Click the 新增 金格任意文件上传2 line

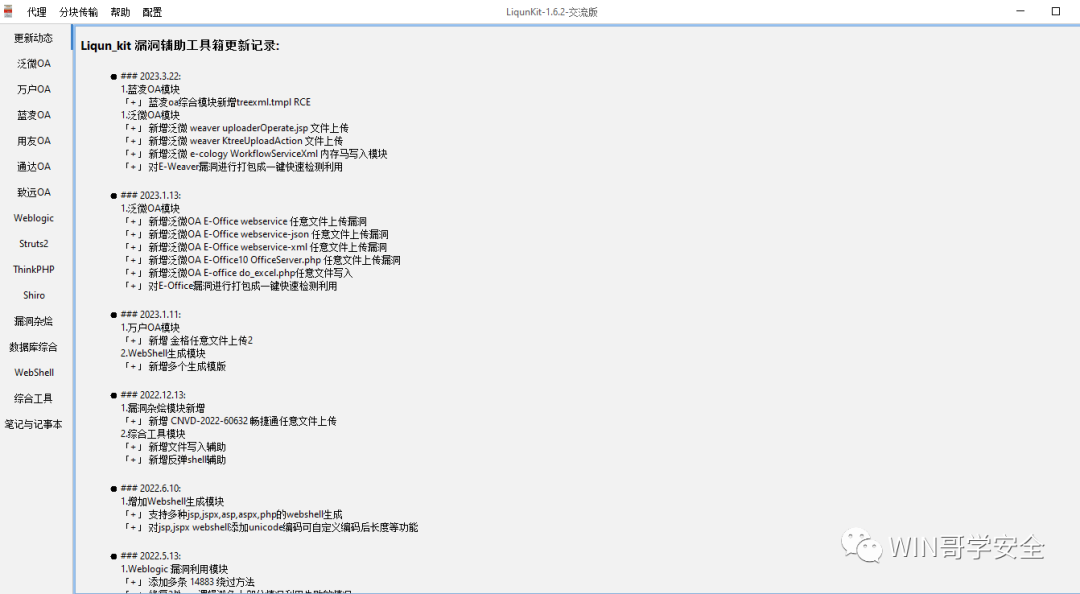pos(189,340)
